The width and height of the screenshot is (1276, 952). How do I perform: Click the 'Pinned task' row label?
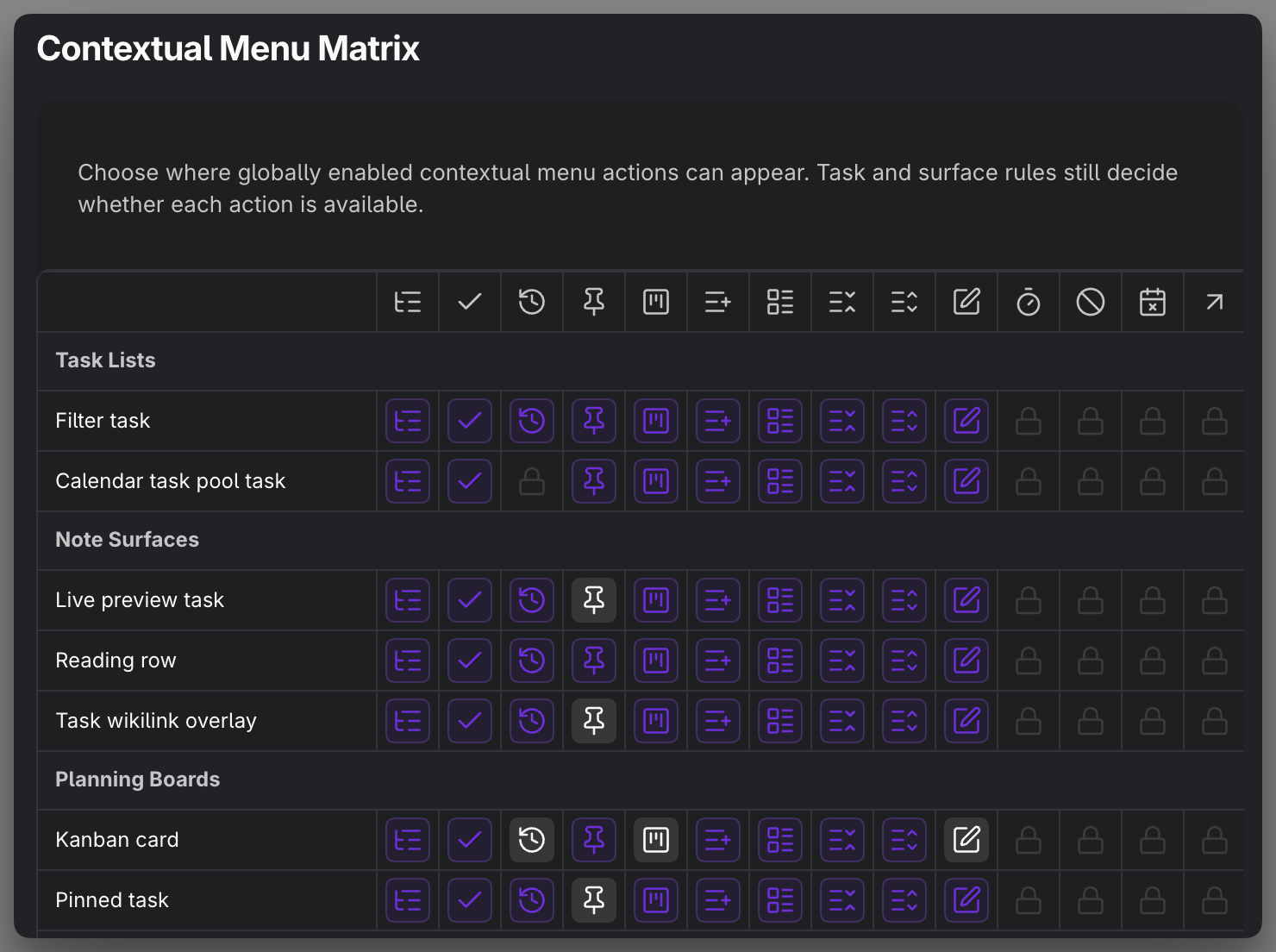coord(112,900)
